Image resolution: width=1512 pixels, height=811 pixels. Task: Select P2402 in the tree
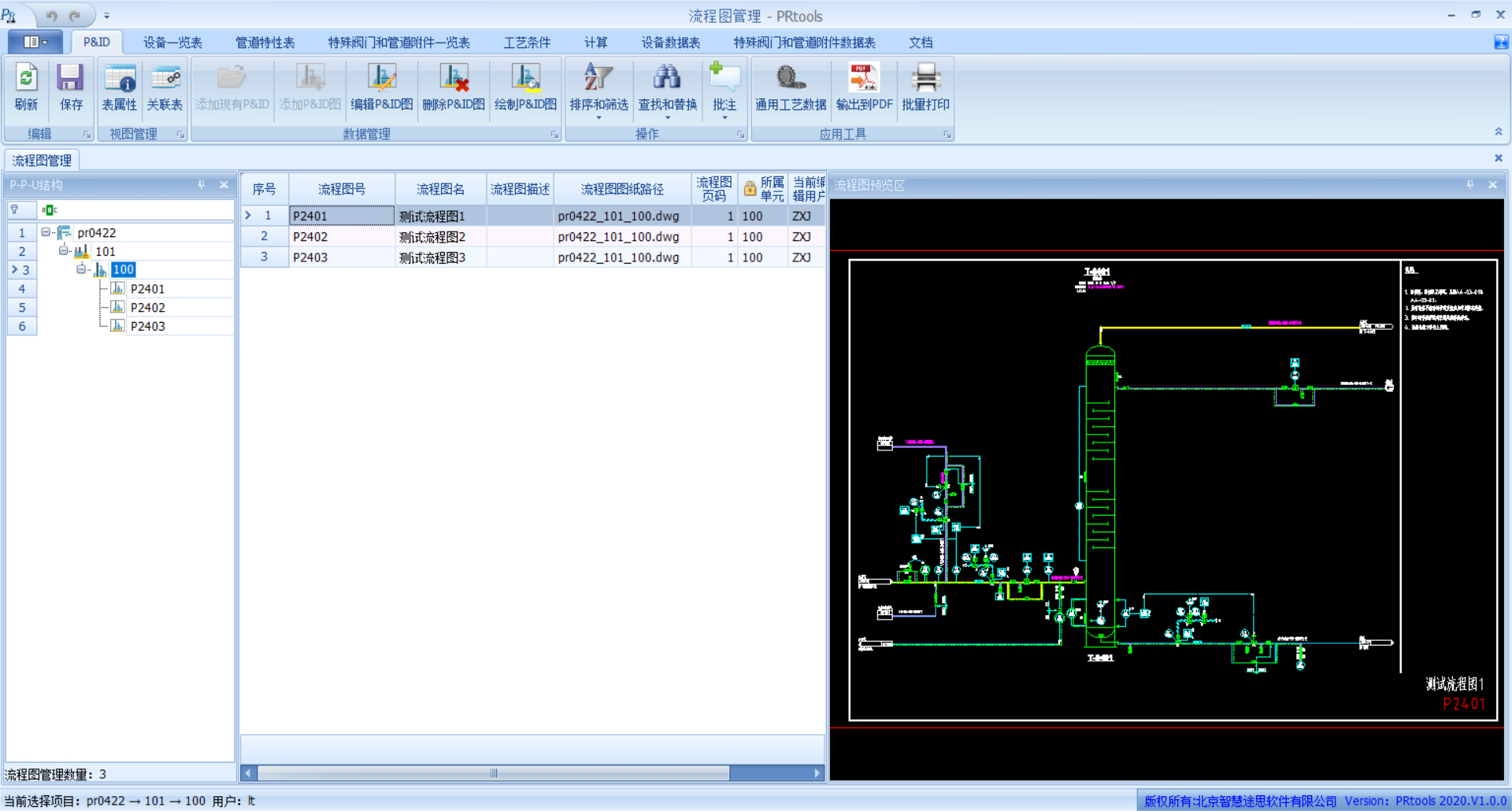(147, 308)
